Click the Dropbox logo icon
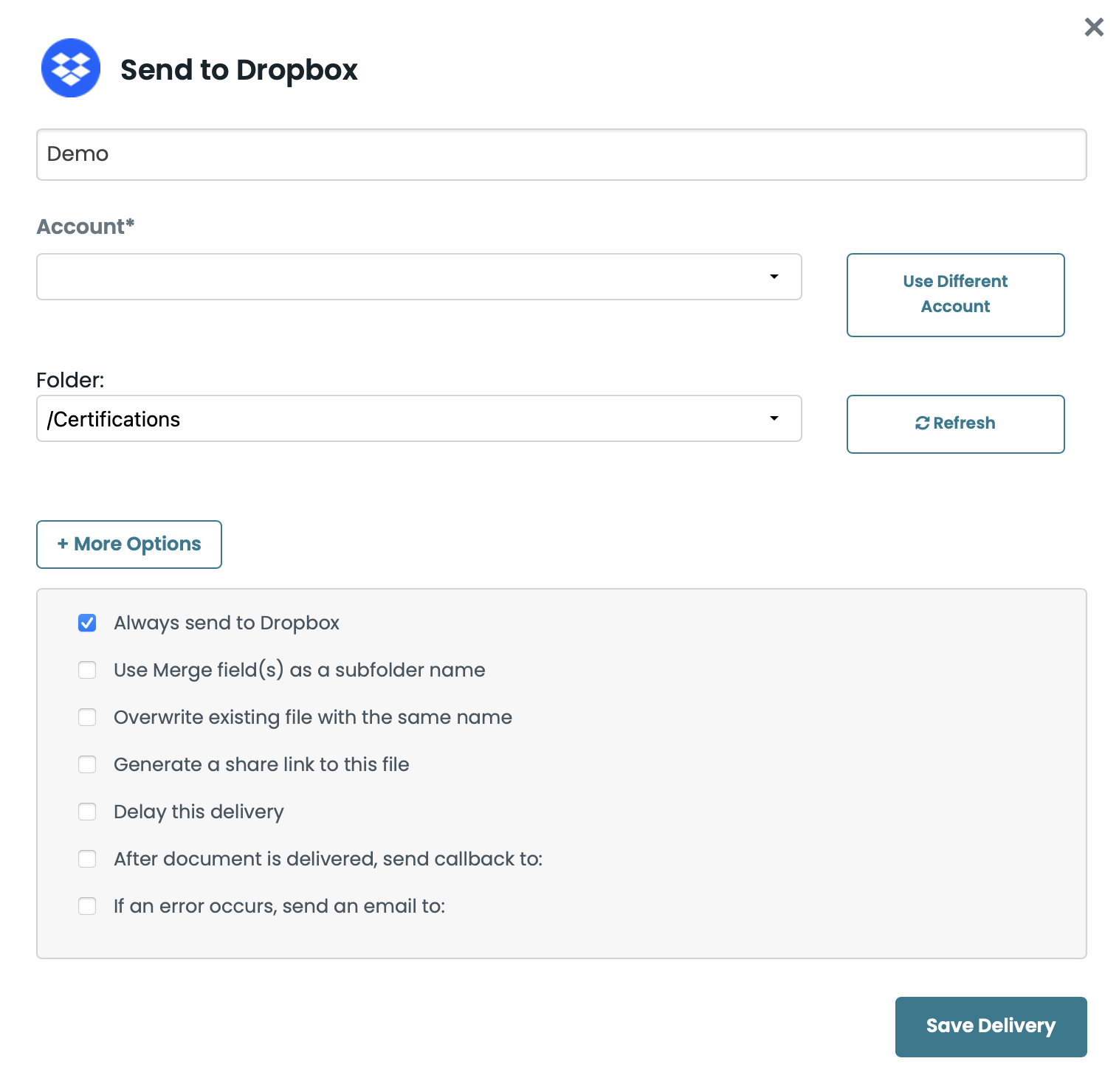 pos(70,68)
